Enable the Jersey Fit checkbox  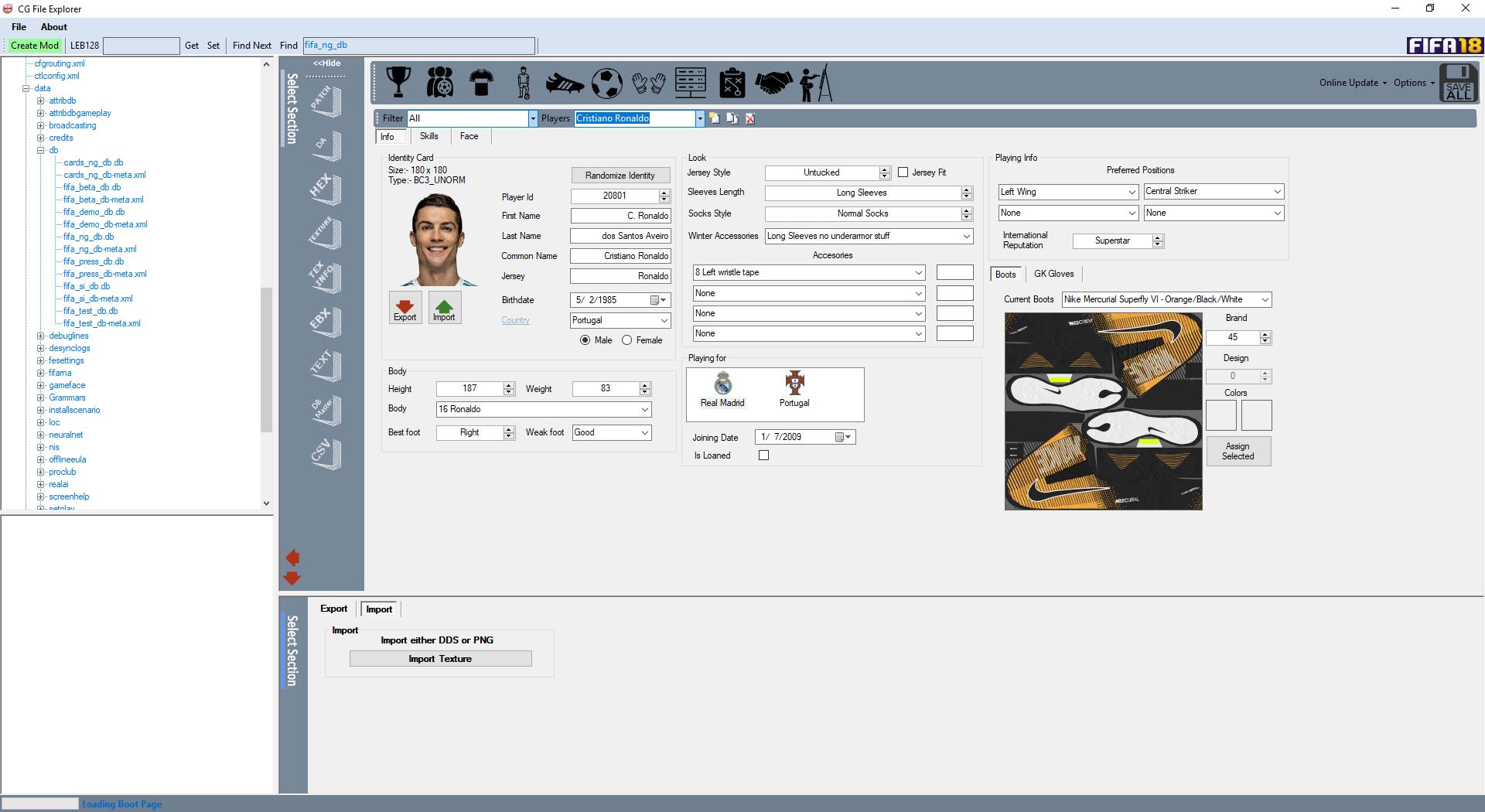pos(903,172)
